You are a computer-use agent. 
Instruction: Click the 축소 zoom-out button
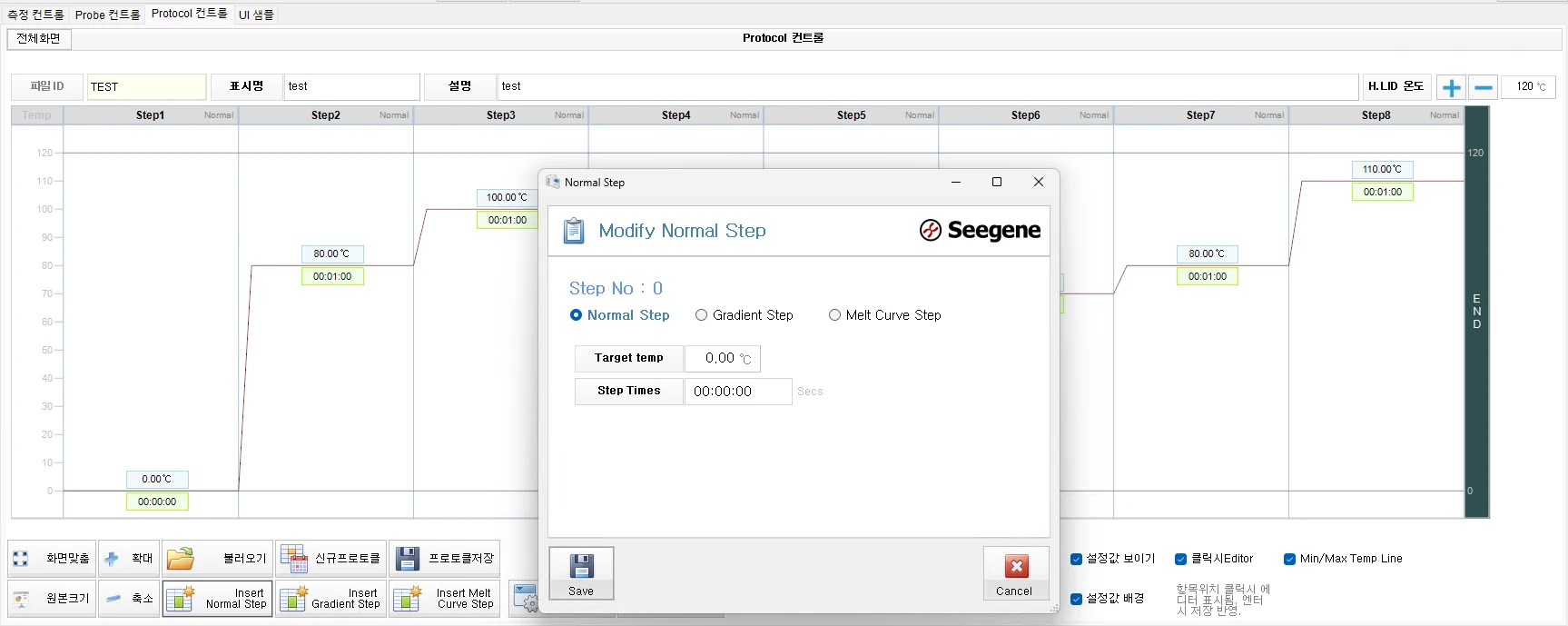128,599
